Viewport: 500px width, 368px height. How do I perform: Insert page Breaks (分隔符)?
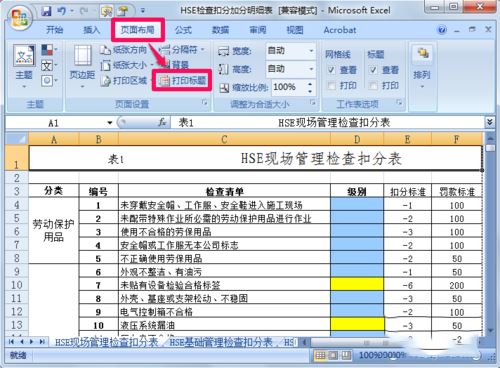[182, 50]
